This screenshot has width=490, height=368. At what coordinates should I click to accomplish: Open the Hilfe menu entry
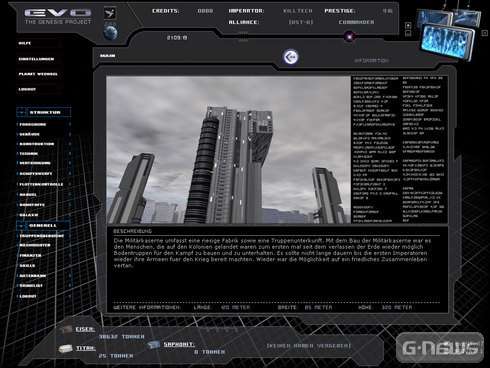click(25, 43)
